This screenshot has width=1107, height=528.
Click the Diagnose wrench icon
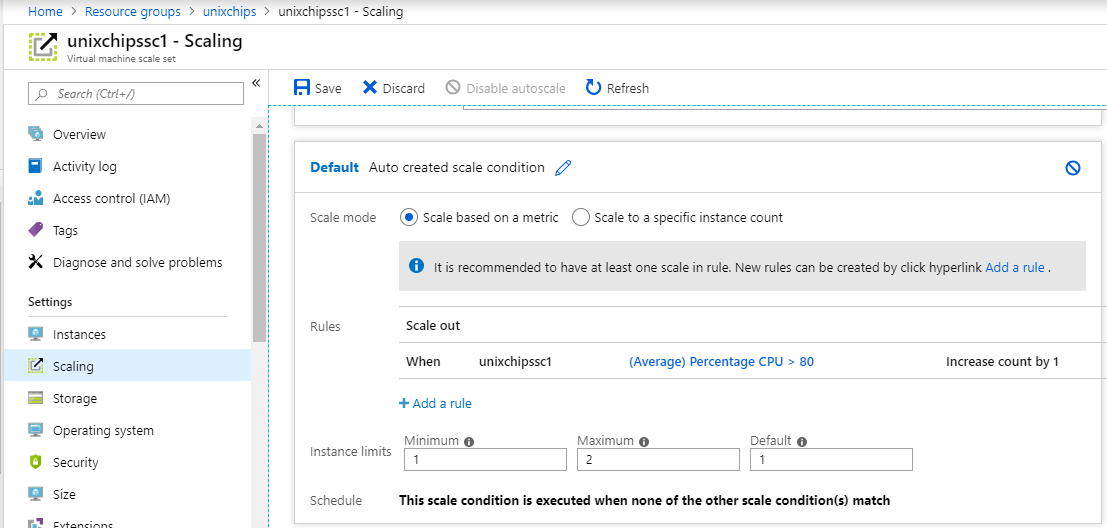click(35, 262)
